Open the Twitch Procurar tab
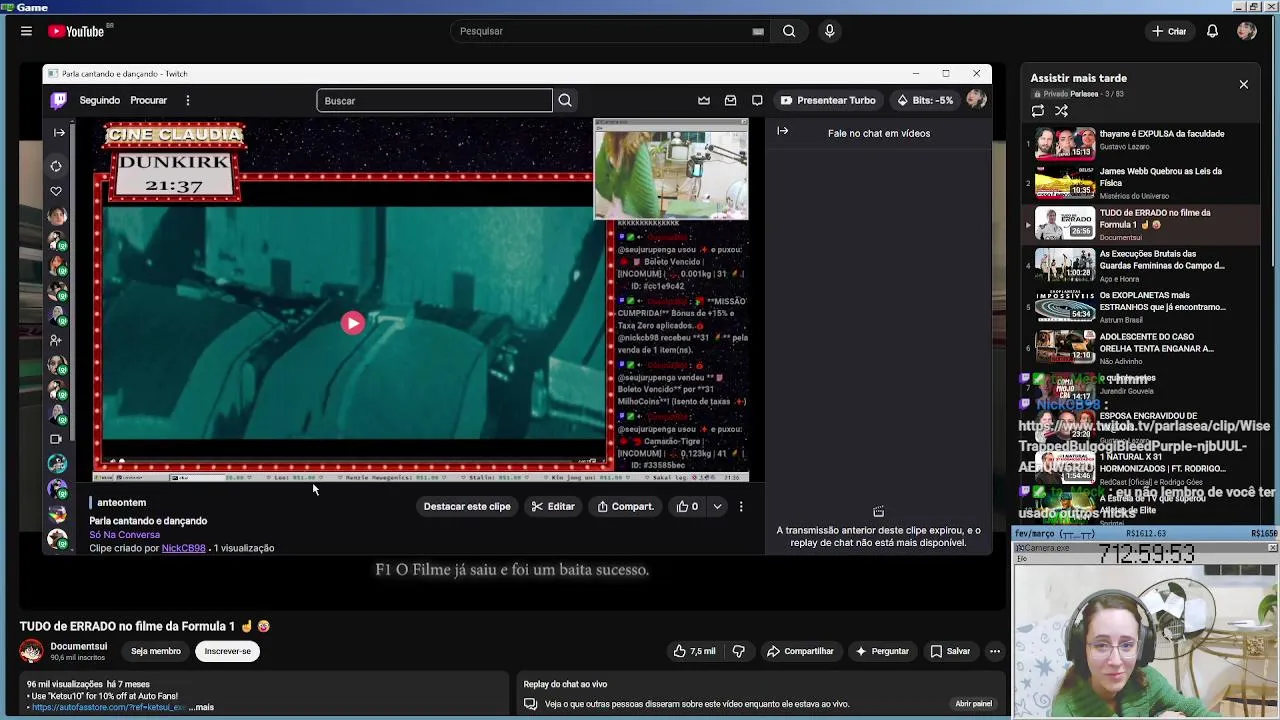Image resolution: width=1280 pixels, height=720 pixels. coord(148,100)
